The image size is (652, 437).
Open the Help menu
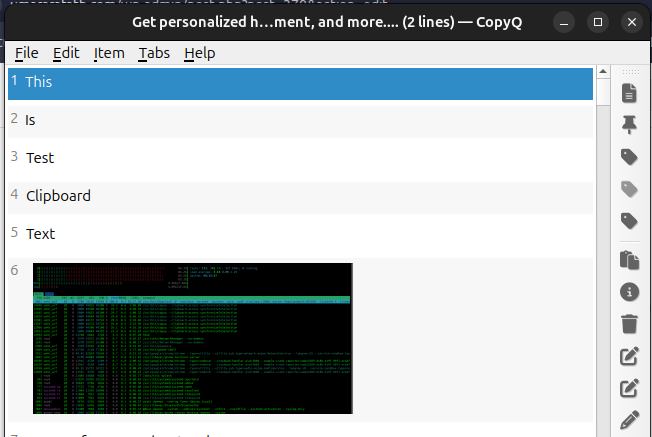[x=199, y=53]
